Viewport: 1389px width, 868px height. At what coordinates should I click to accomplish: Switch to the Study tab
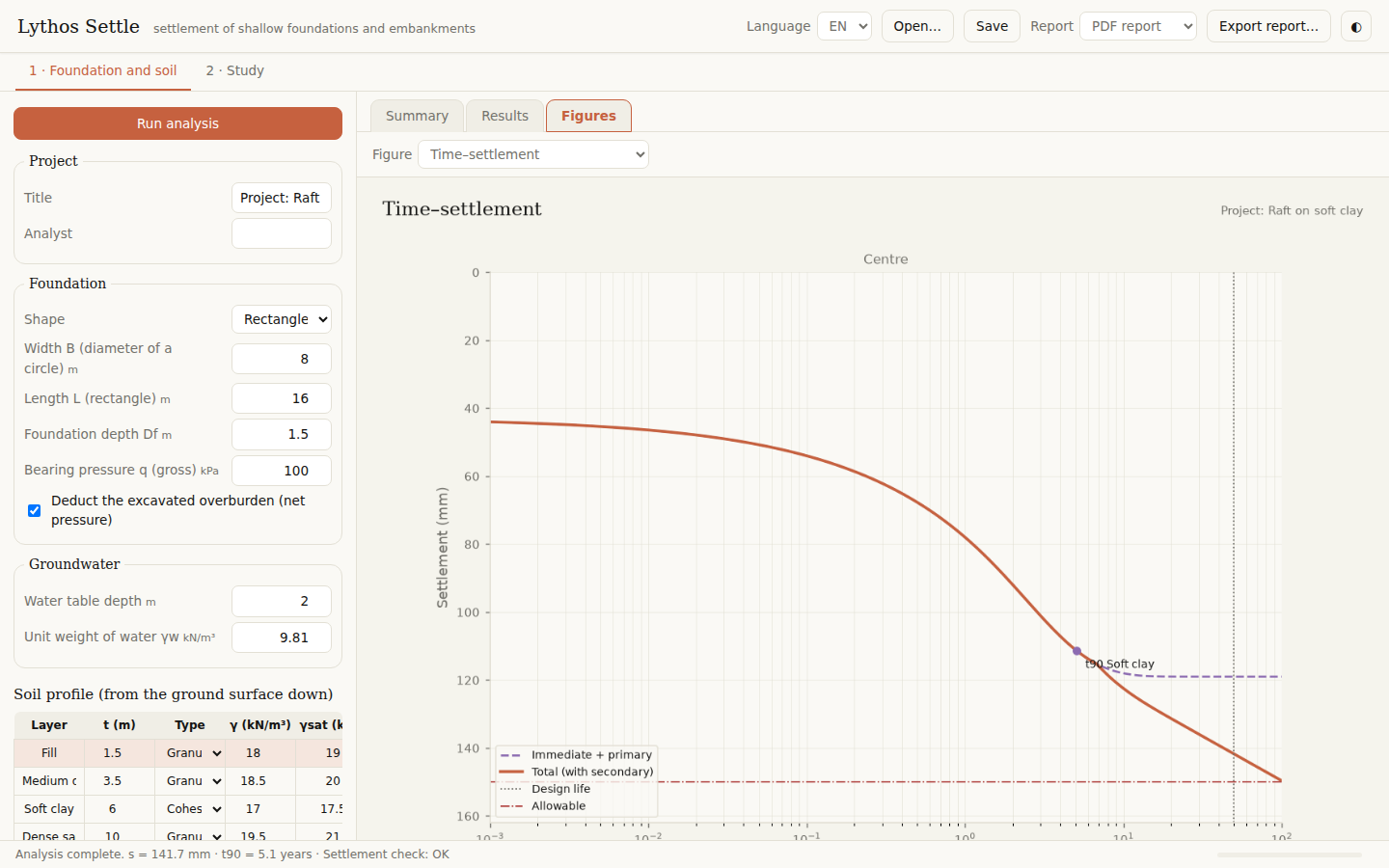coord(234,70)
